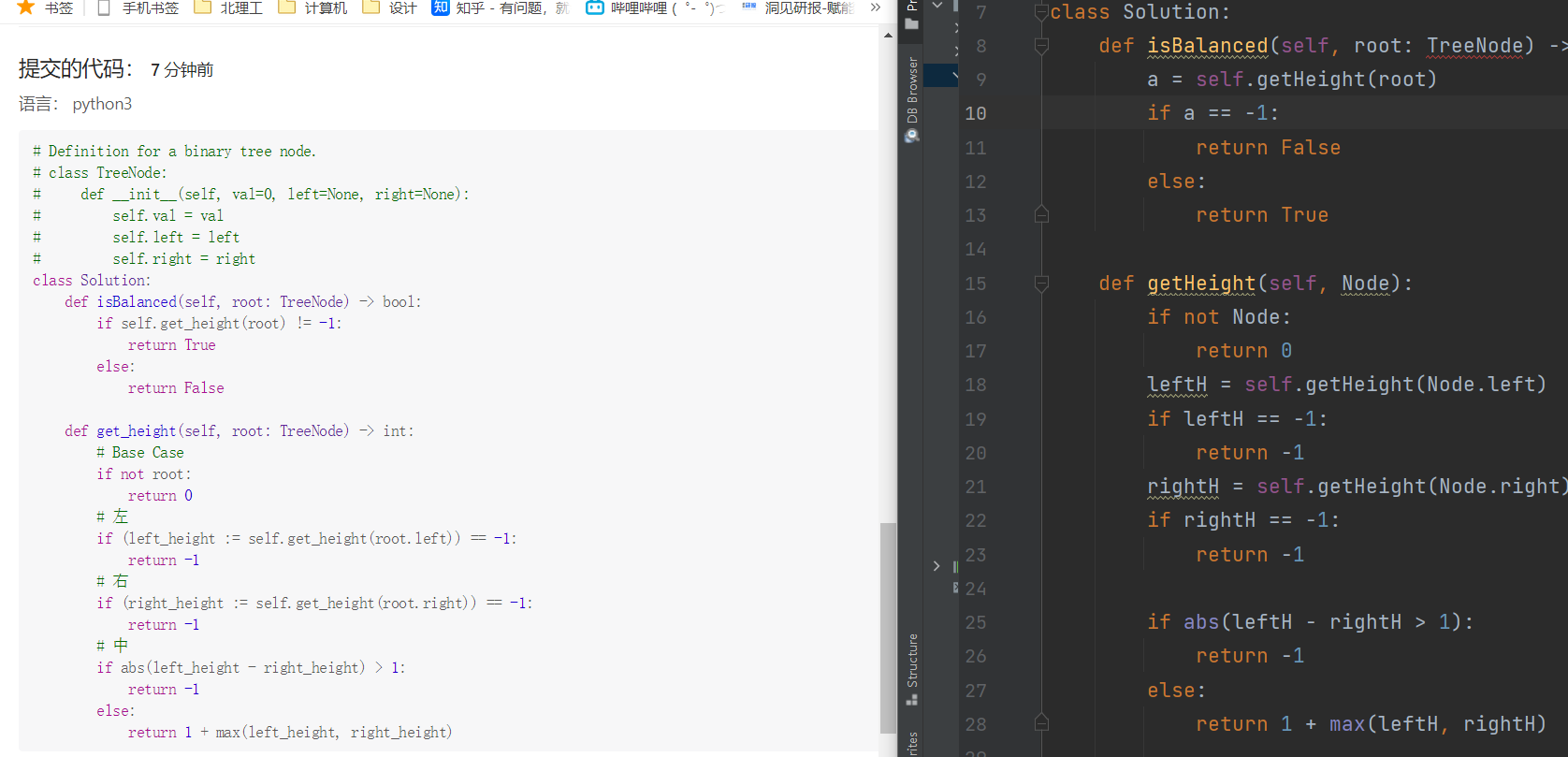The image size is (1568, 757).
Task: Collapse the getHeight method fold marker
Action: (1041, 284)
